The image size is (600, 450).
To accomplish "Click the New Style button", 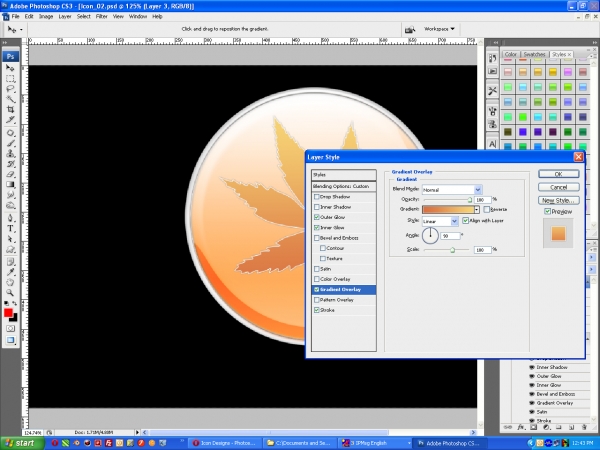I will coord(559,200).
